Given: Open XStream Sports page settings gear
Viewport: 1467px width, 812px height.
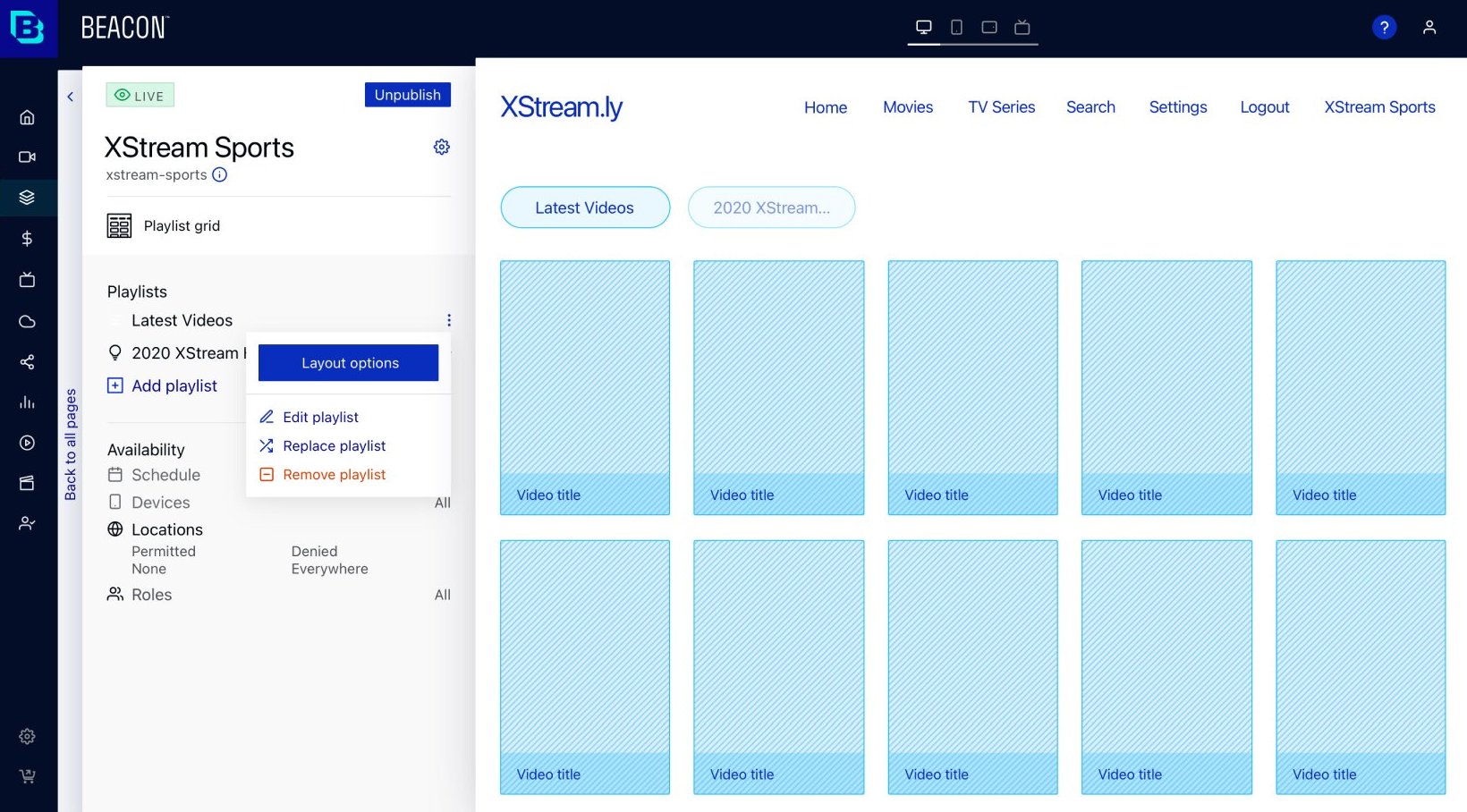Looking at the screenshot, I should 442,147.
